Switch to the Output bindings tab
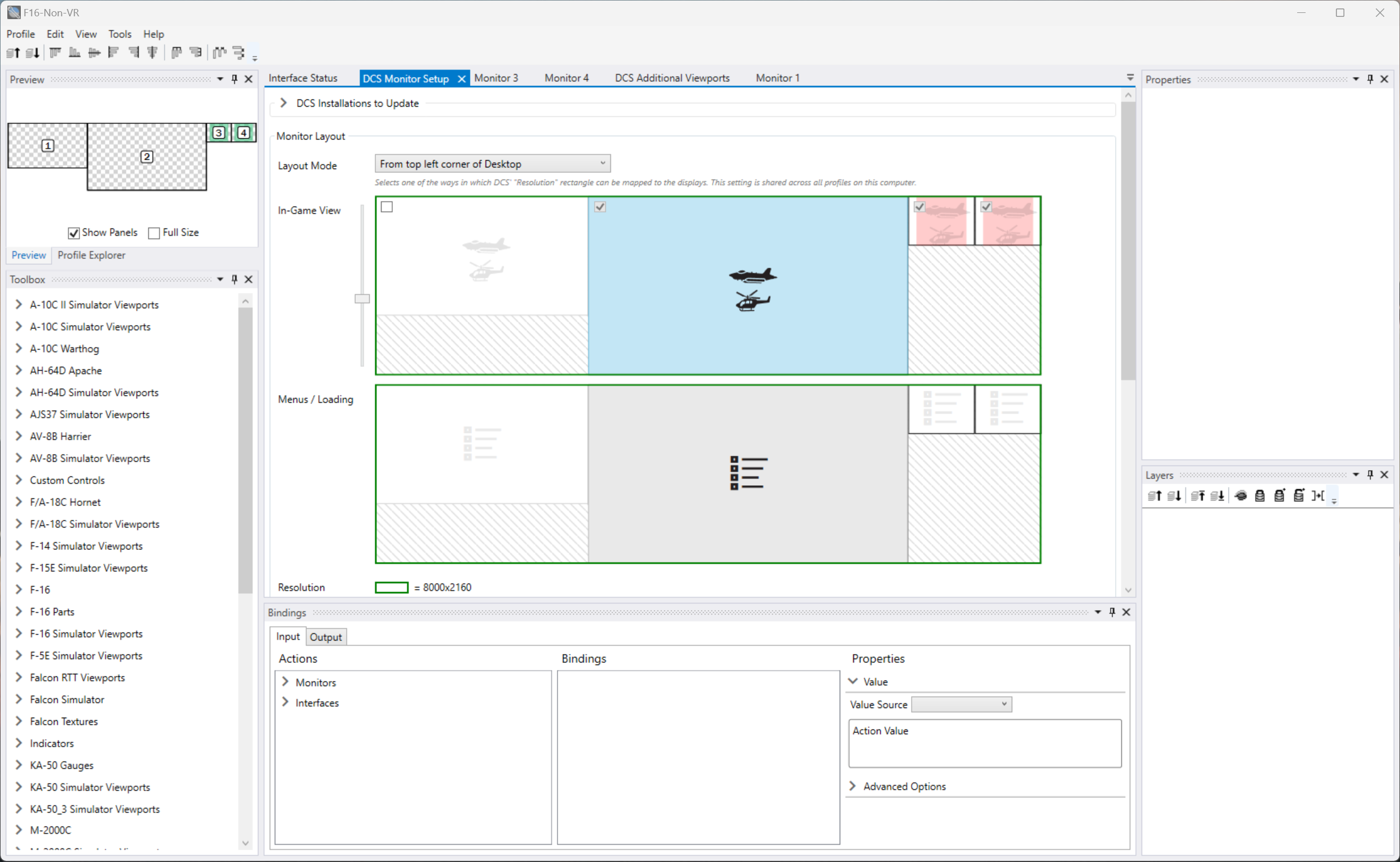1400x862 pixels. (325, 637)
